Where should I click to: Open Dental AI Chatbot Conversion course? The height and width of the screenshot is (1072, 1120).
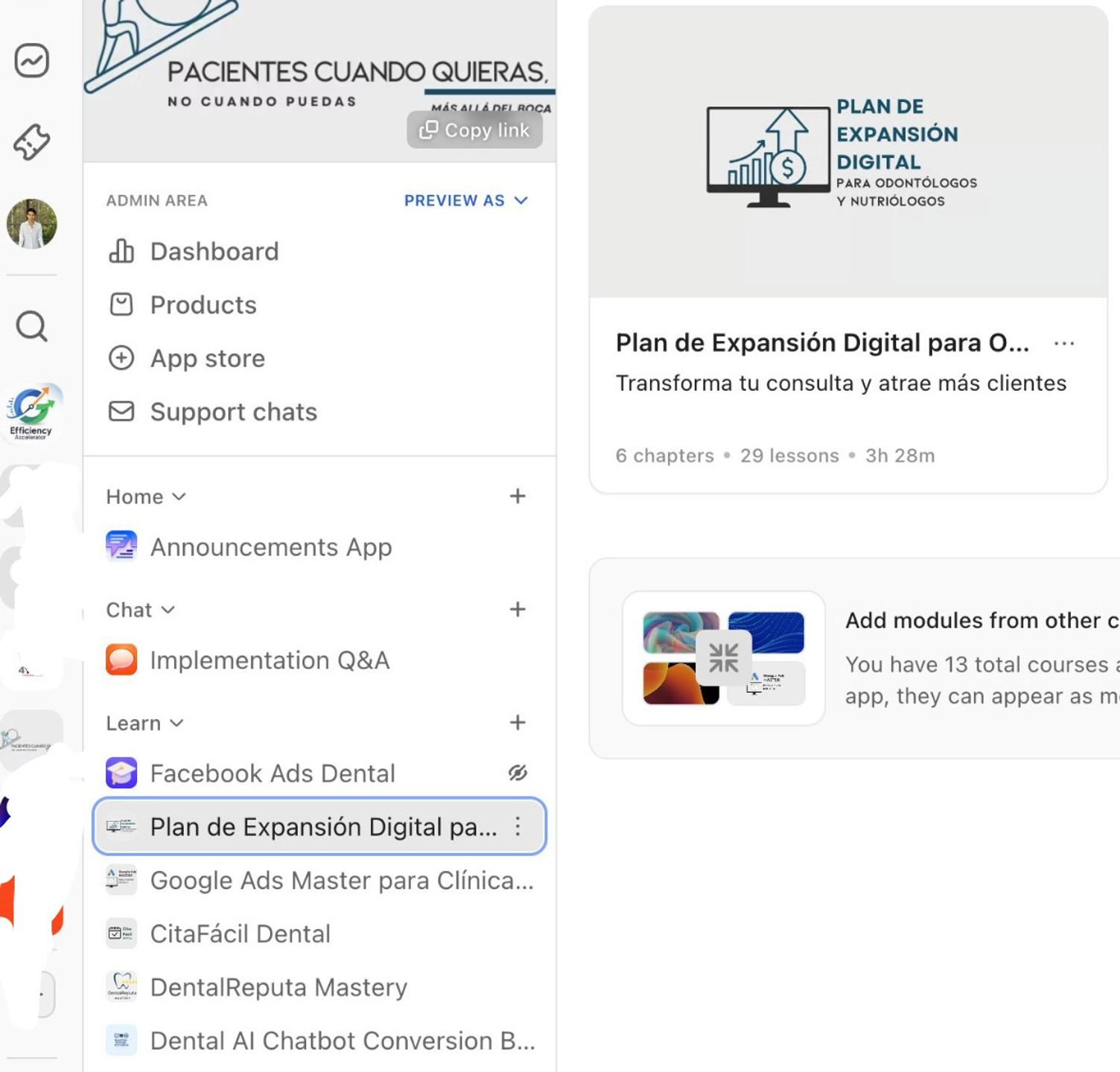pyautogui.click(x=321, y=1041)
